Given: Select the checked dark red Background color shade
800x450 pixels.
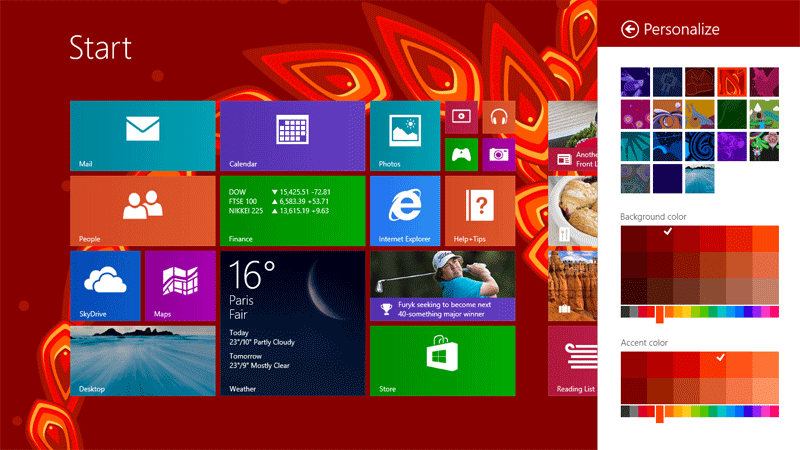Looking at the screenshot, I should pyautogui.click(x=660, y=239).
